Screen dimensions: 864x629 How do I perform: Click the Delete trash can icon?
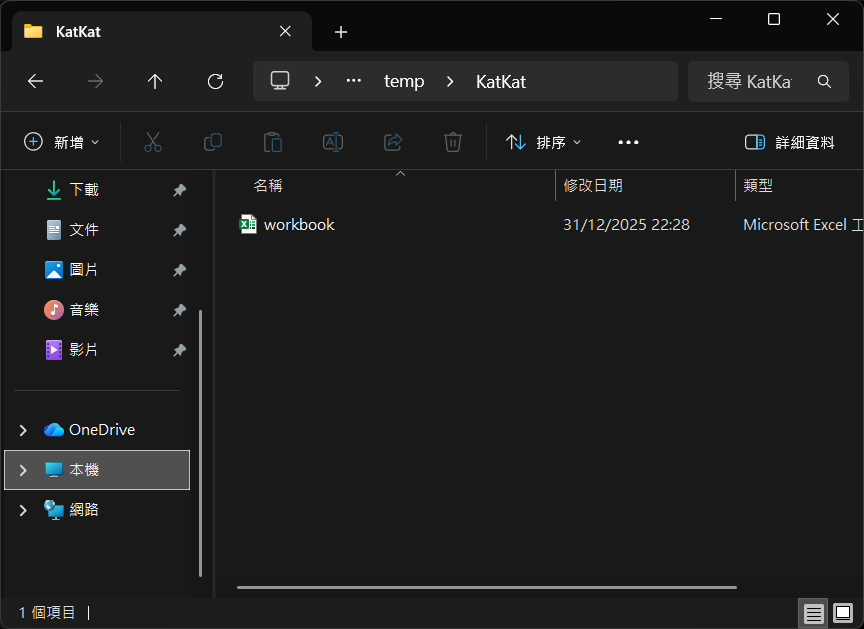click(x=453, y=142)
